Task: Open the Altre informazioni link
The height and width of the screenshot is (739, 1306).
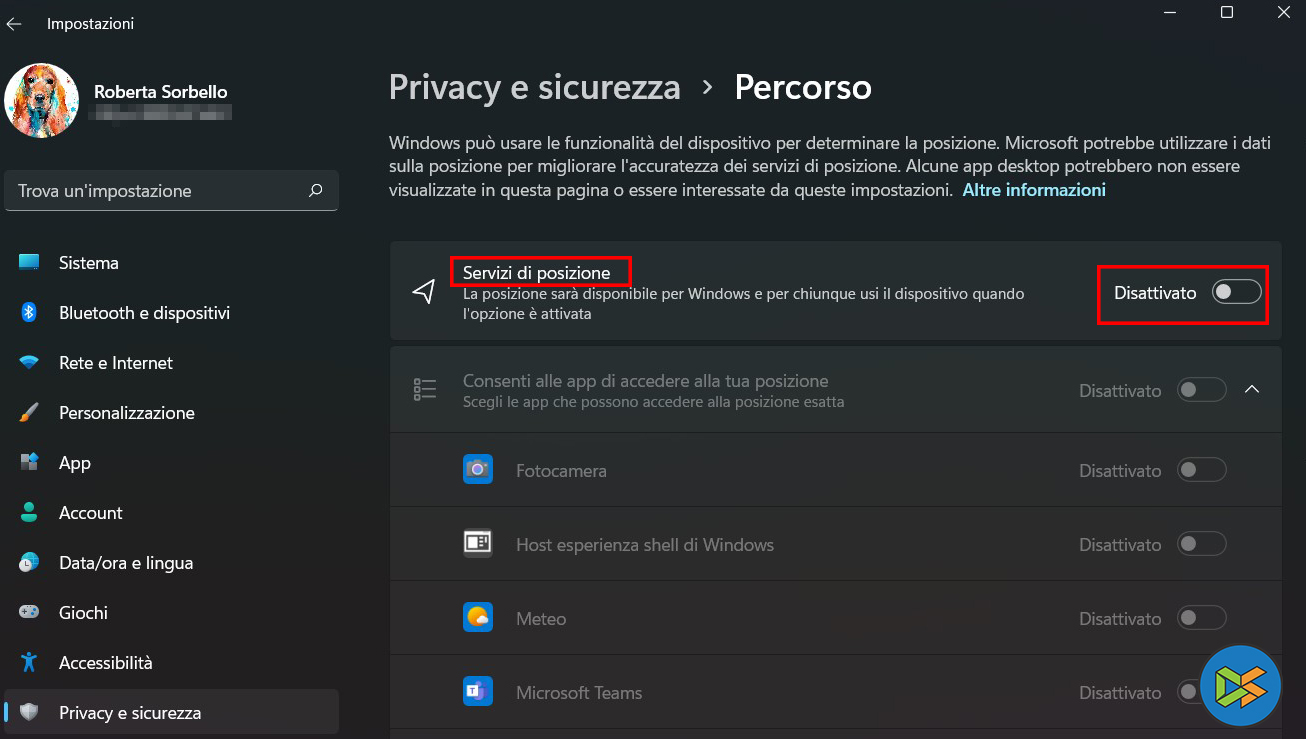Action: (1034, 190)
